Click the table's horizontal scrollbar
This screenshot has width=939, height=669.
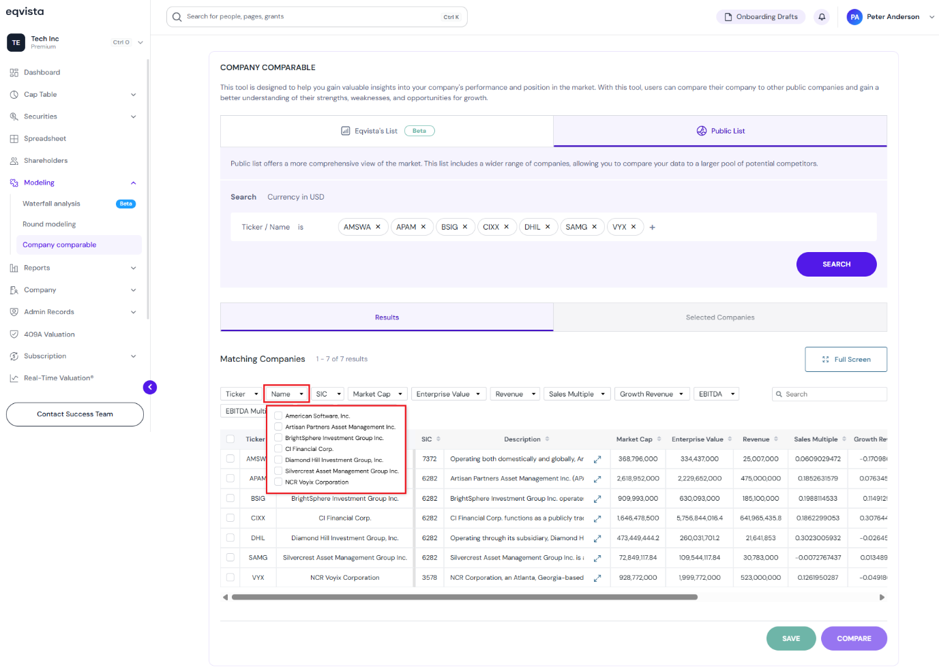465,597
